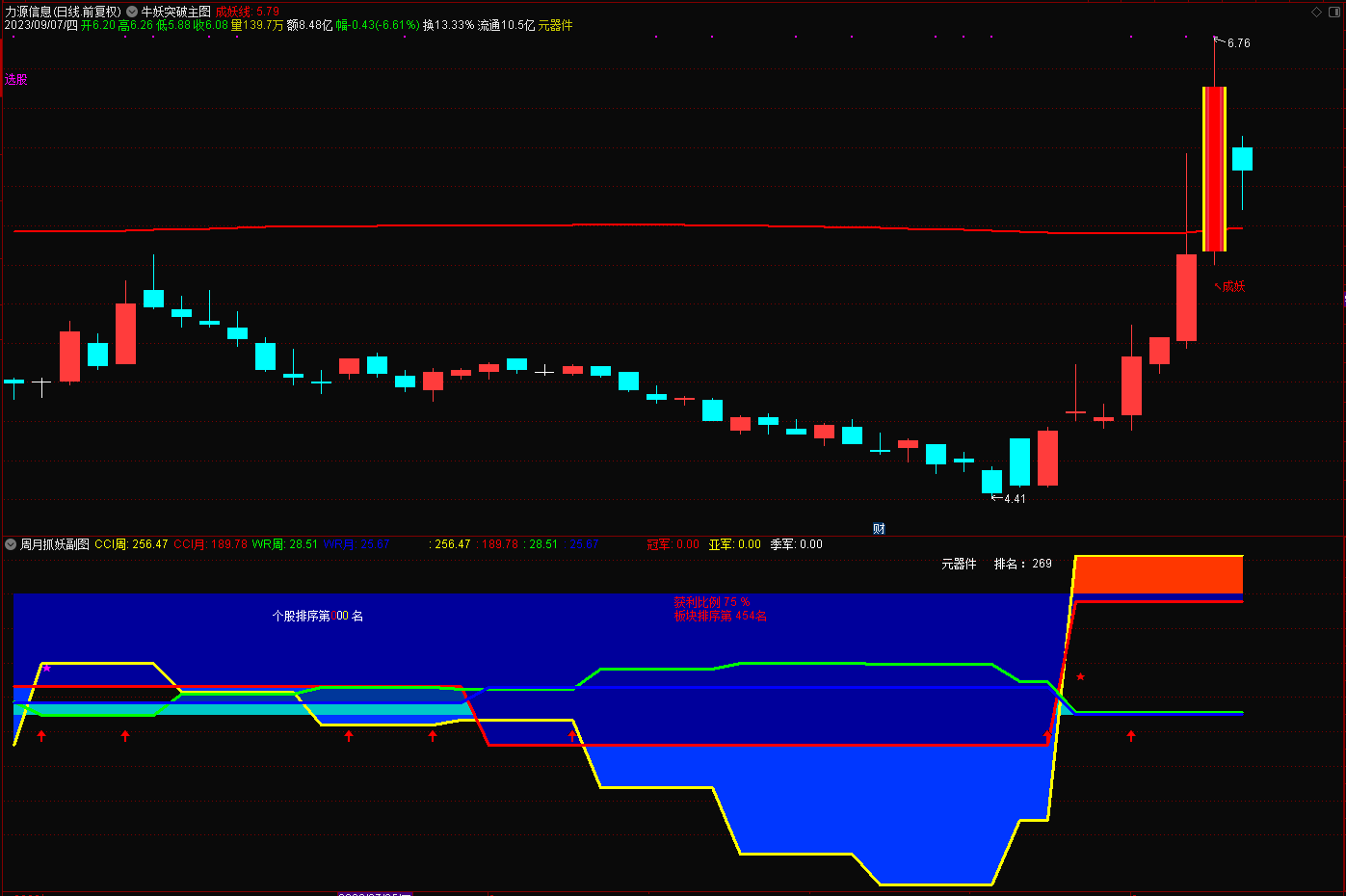Screen dimensions: 1346x896
Task: Click the 幅-0.43(-6.61%) change readout
Action: coord(378,25)
